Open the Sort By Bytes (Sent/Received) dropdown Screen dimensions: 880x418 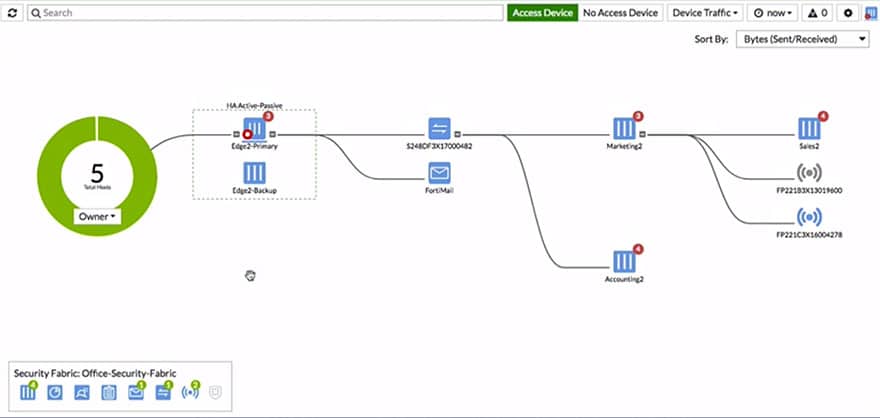803,39
